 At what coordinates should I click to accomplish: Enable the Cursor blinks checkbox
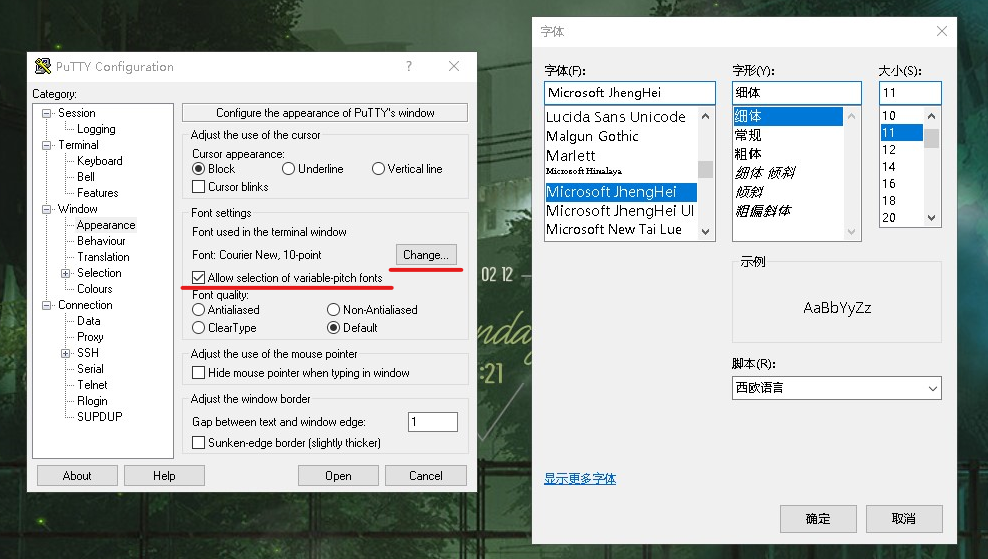[198, 187]
